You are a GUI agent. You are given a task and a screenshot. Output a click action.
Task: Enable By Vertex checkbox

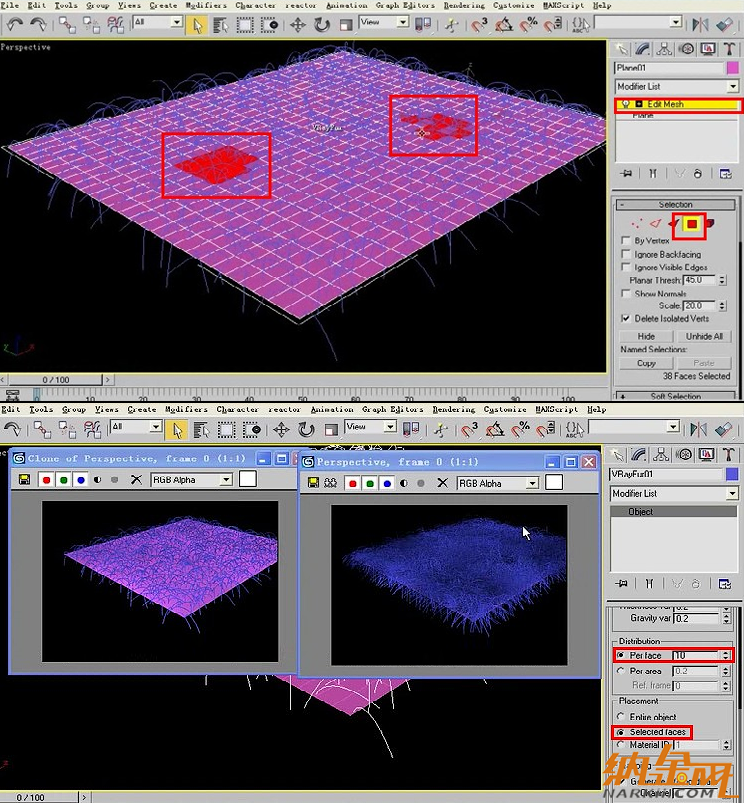point(625,240)
